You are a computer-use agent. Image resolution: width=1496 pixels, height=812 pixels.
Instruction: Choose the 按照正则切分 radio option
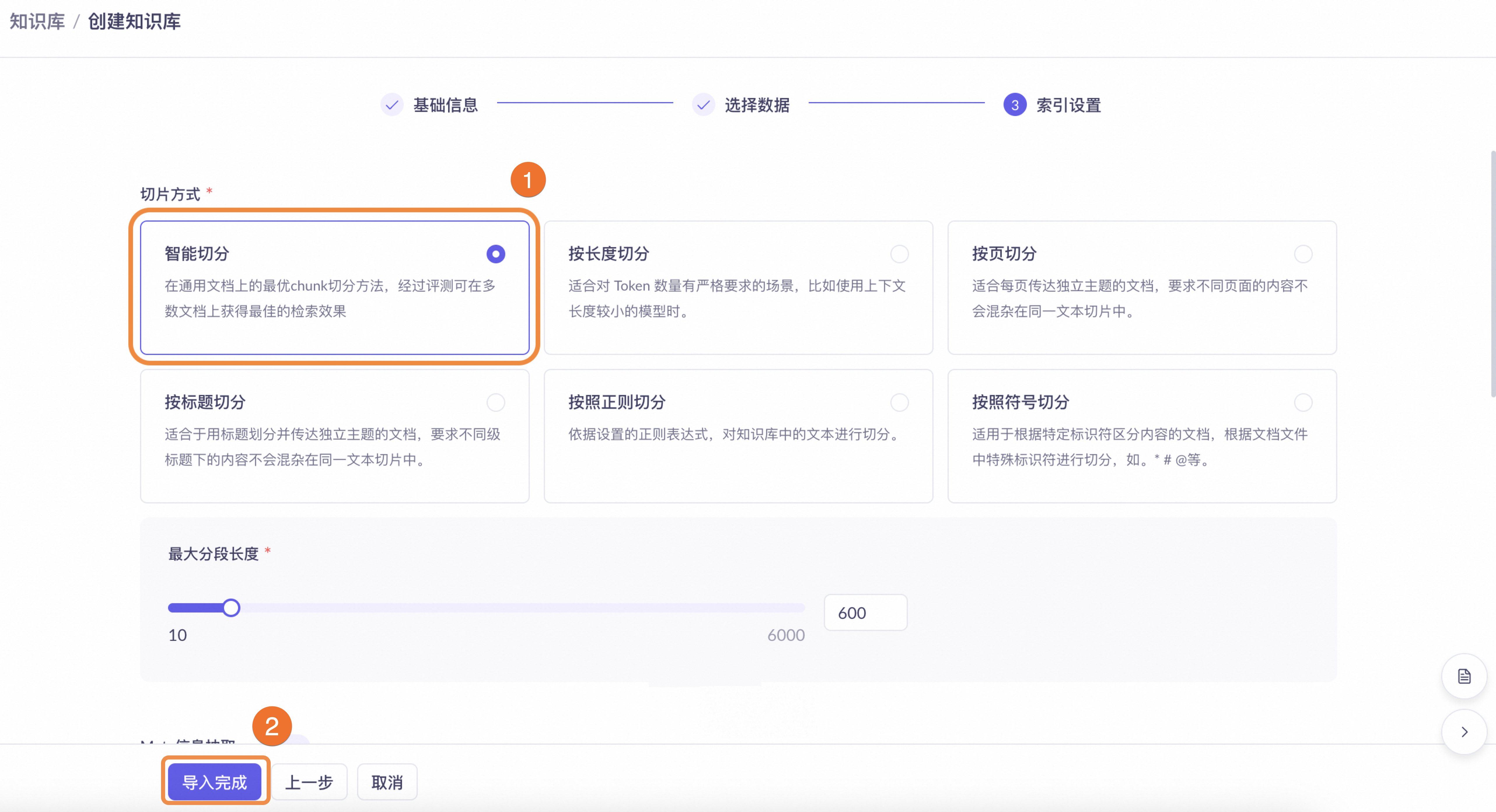point(899,402)
